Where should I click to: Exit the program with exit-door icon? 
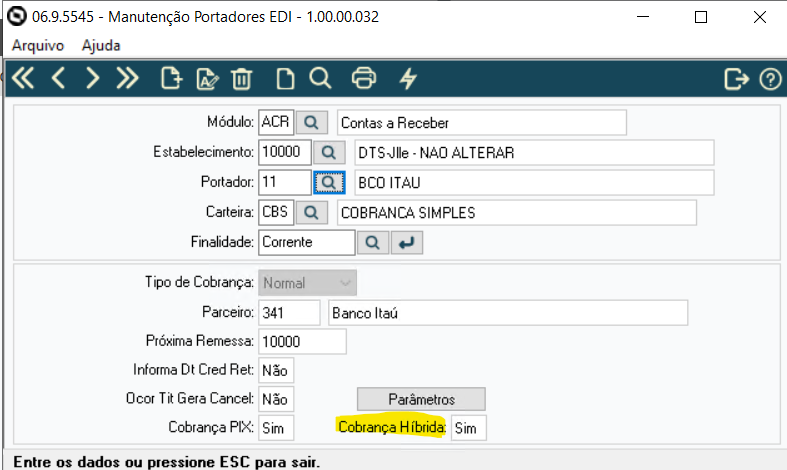pos(736,79)
